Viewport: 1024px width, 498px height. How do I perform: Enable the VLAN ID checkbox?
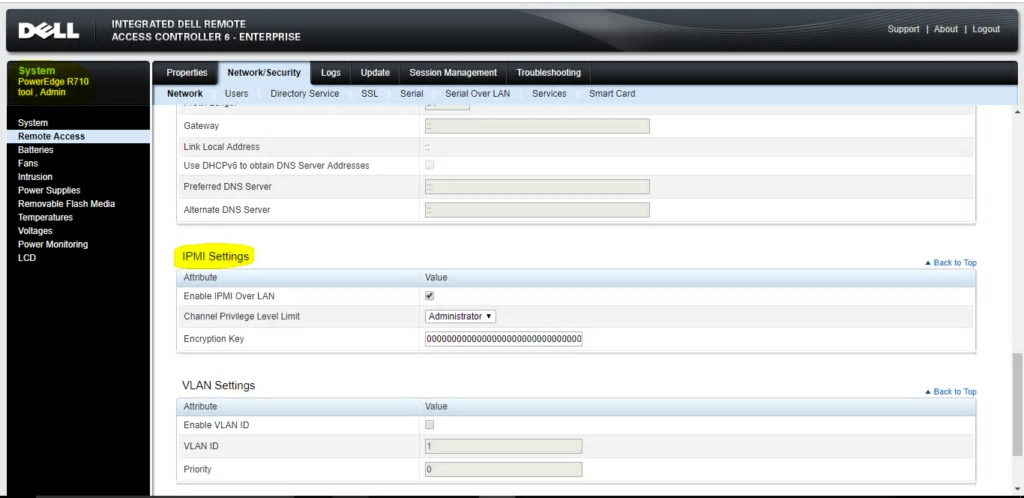pos(430,425)
